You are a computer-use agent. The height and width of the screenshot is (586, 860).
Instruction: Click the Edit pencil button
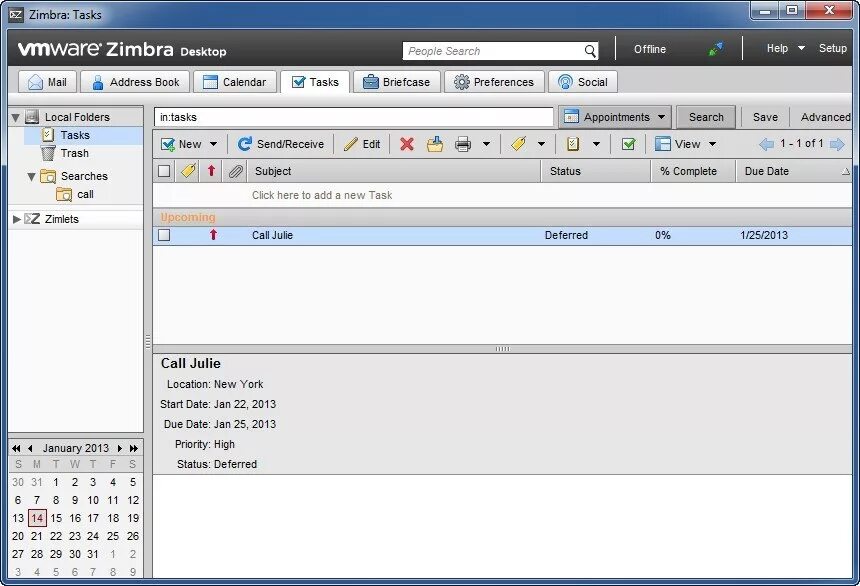pyautogui.click(x=362, y=144)
